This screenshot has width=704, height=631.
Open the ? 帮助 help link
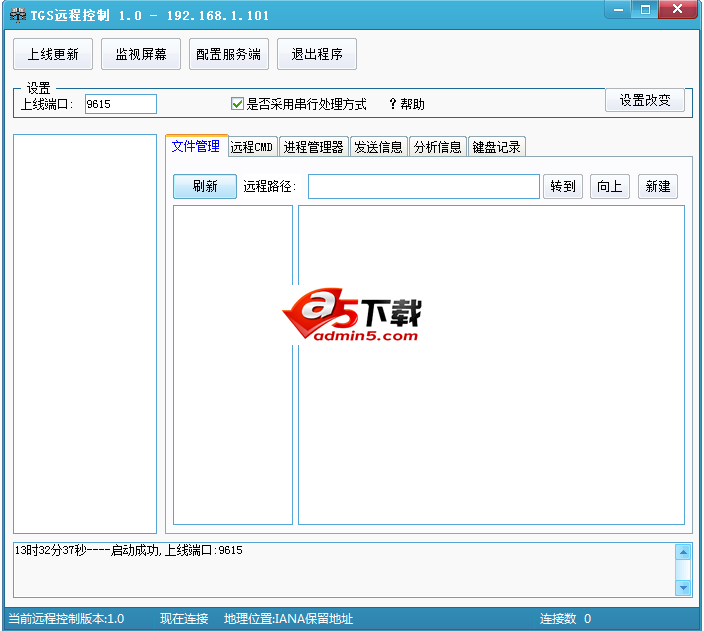pyautogui.click(x=407, y=104)
